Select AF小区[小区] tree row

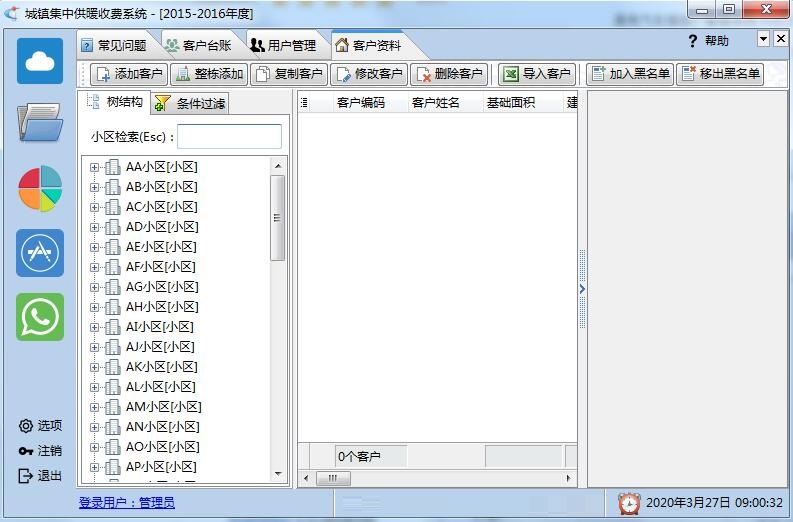[161, 267]
